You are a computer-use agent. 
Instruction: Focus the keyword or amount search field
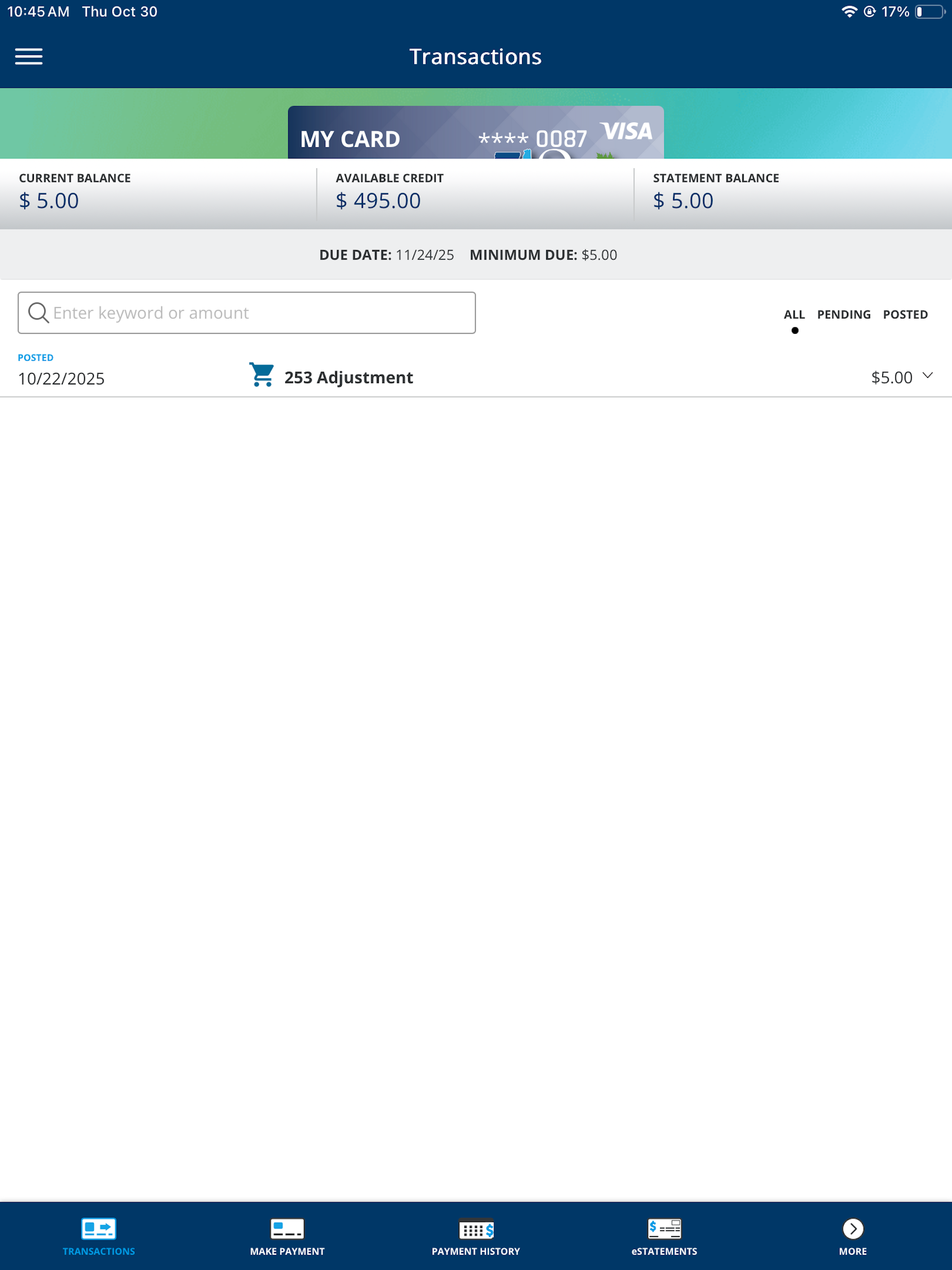pyautogui.click(x=247, y=313)
